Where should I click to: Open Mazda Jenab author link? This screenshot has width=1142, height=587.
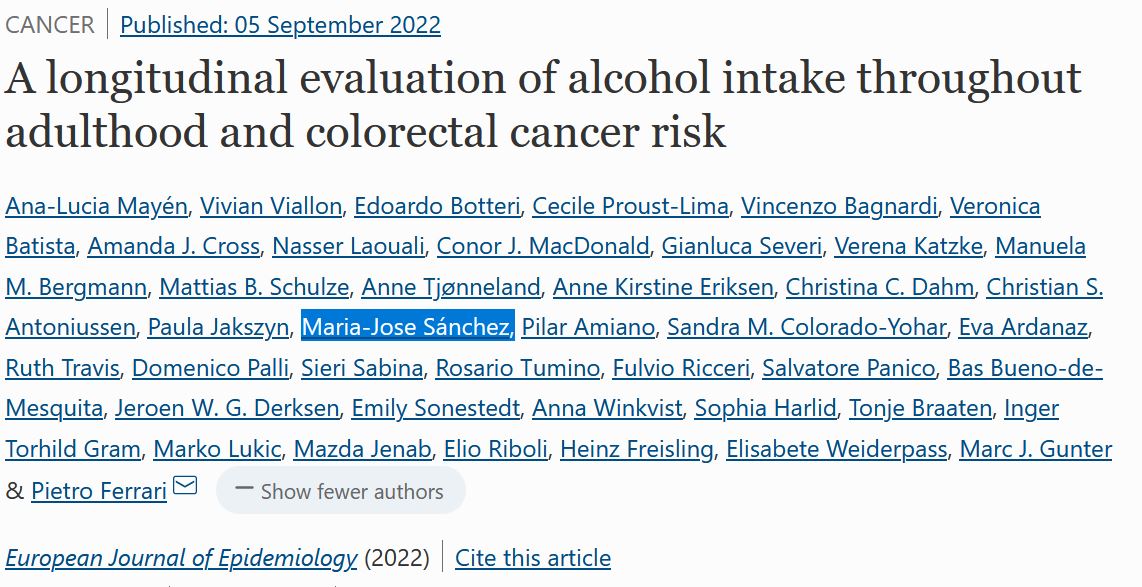pyautogui.click(x=362, y=449)
